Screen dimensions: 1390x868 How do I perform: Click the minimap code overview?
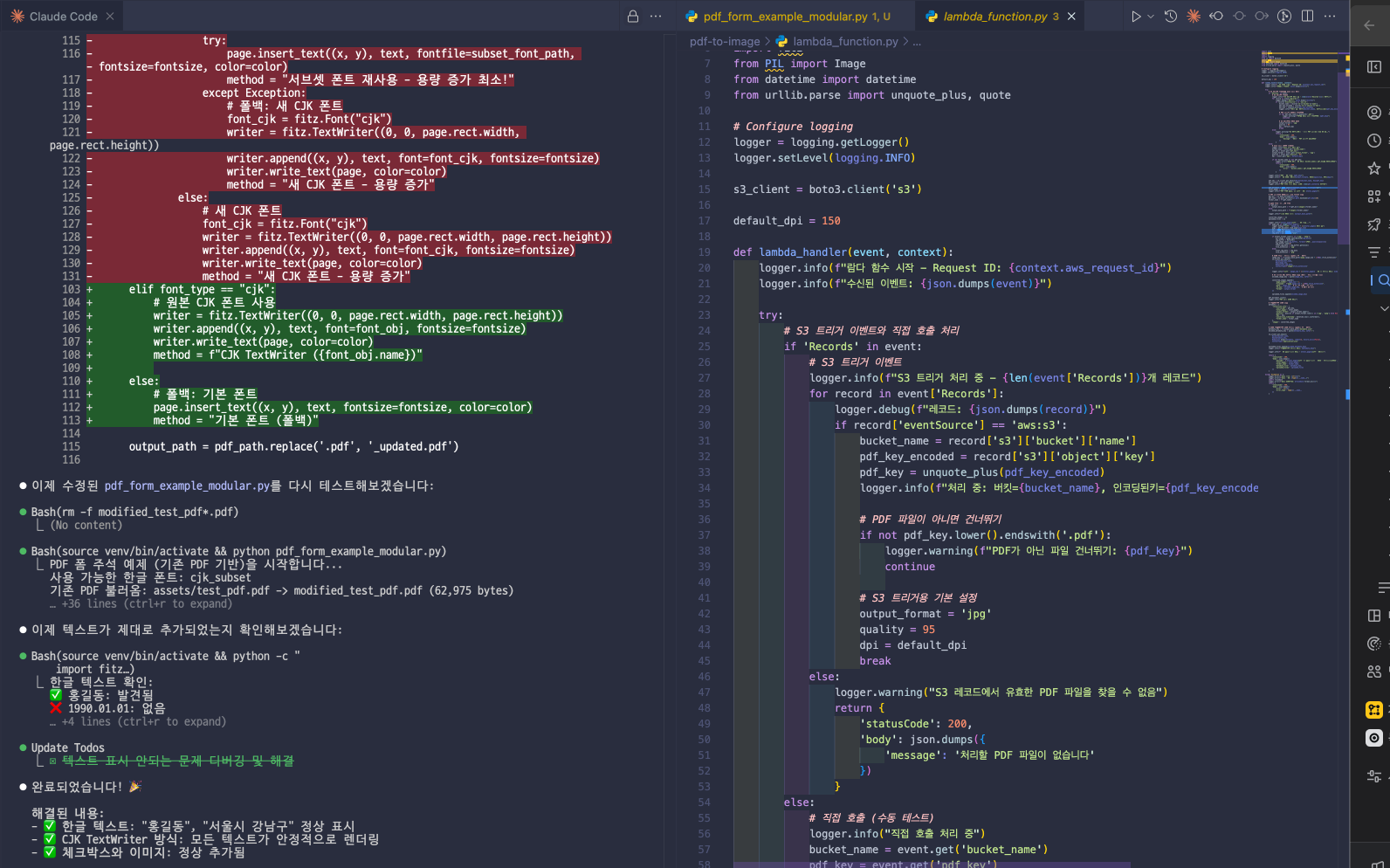(x=1299, y=223)
